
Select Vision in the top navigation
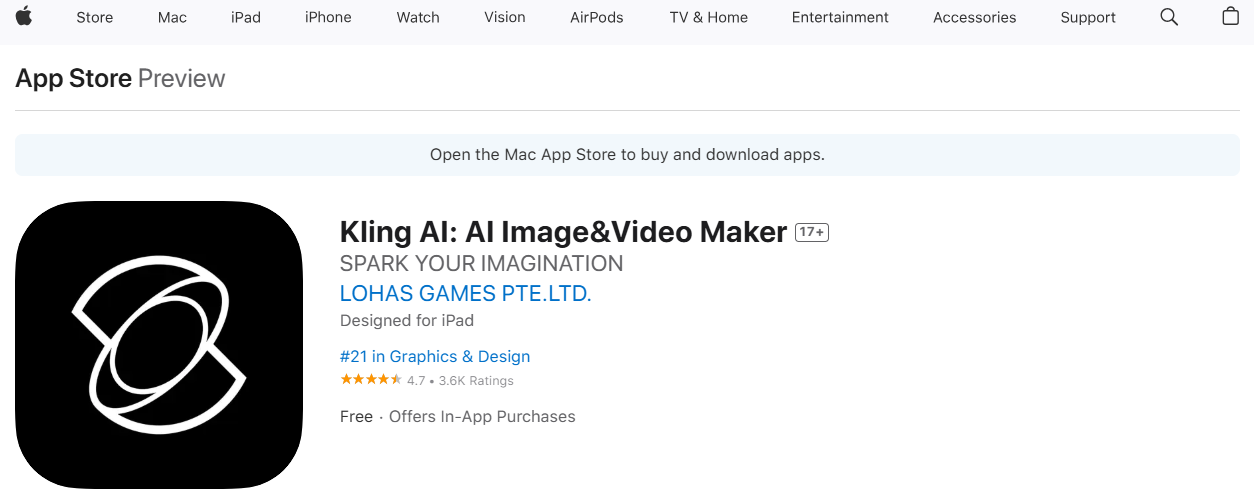pos(505,17)
